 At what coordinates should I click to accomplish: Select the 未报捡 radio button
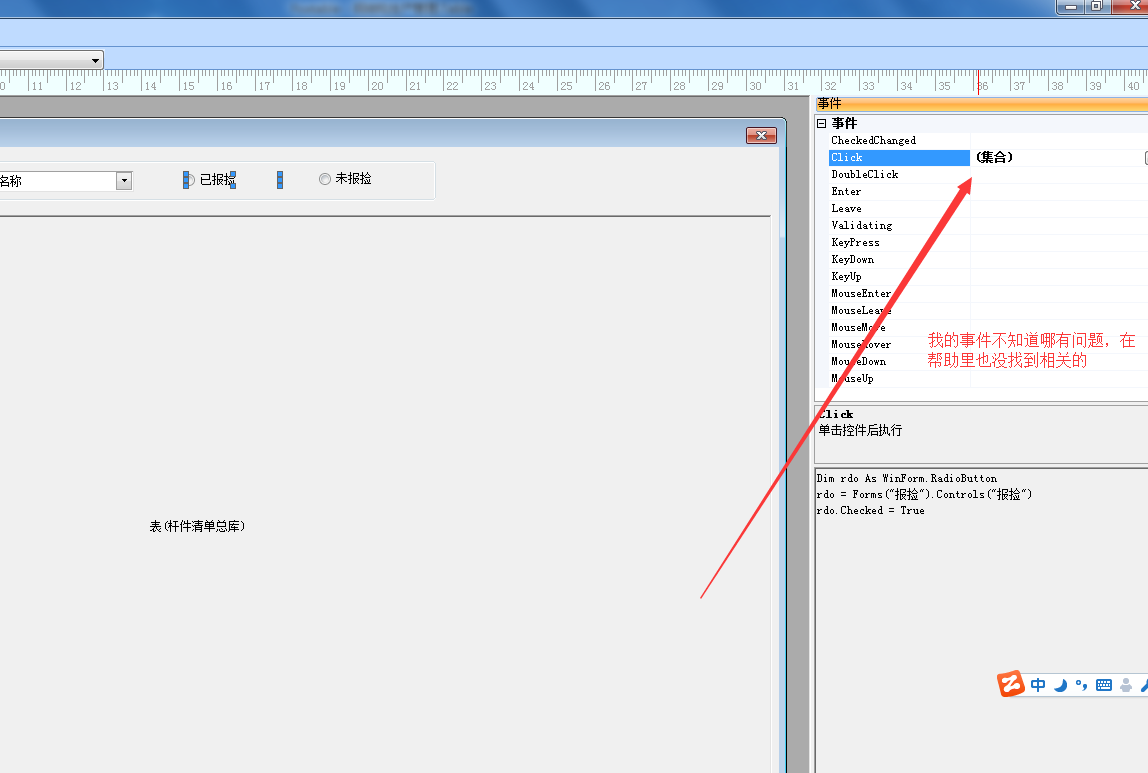pyautogui.click(x=325, y=179)
